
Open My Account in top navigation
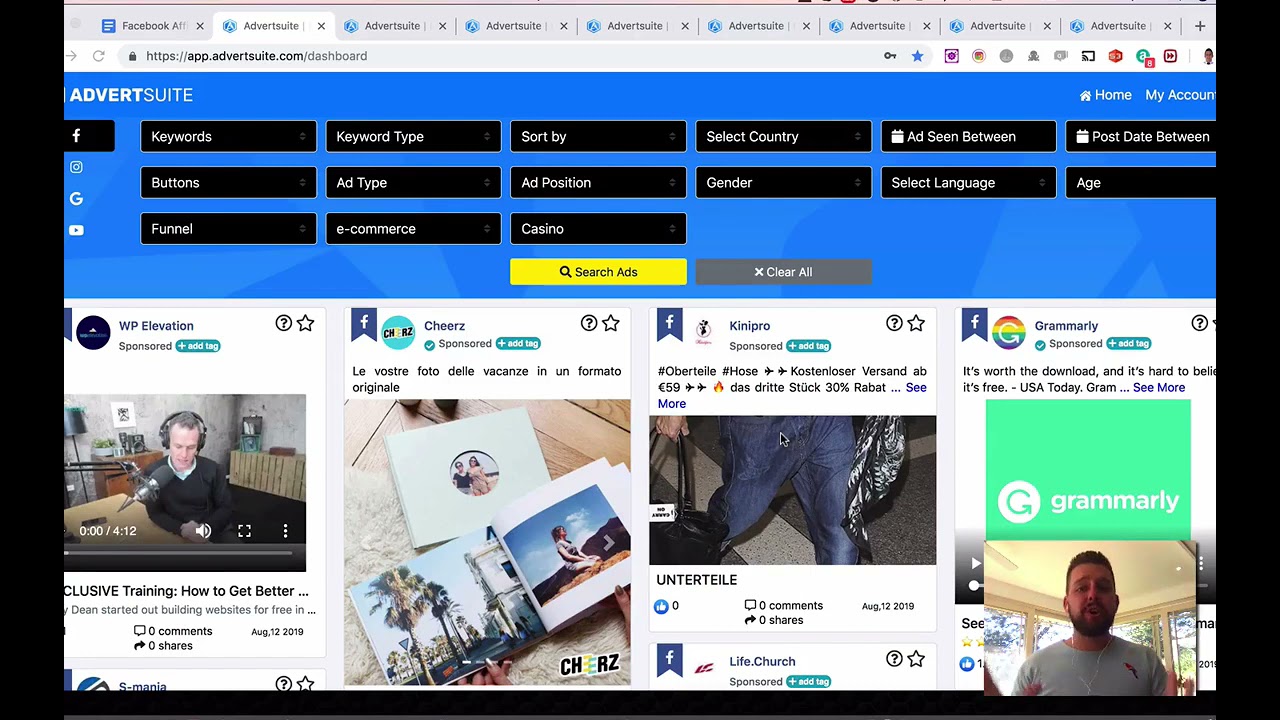[1180, 95]
